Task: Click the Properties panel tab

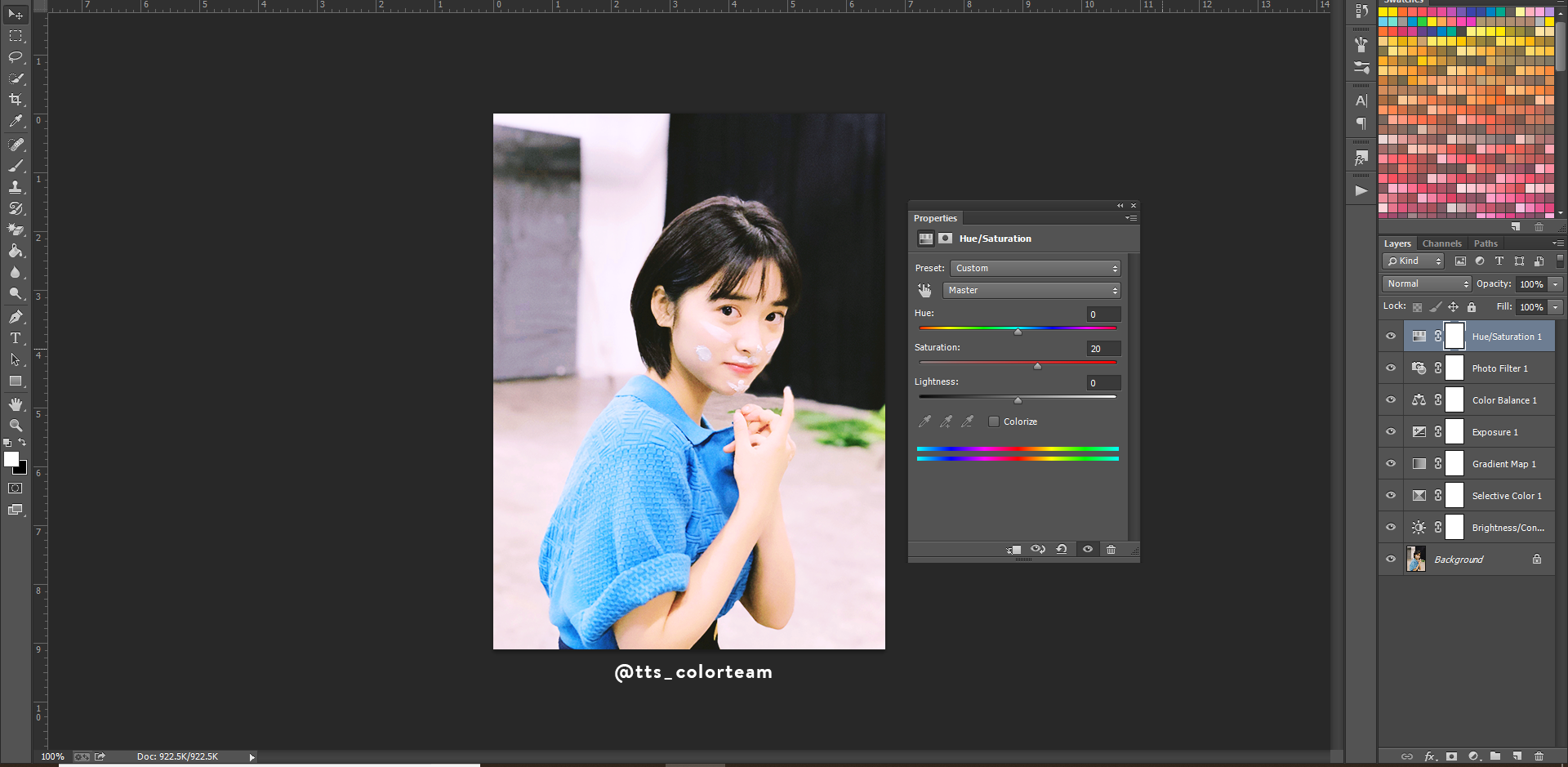Action: click(x=935, y=218)
